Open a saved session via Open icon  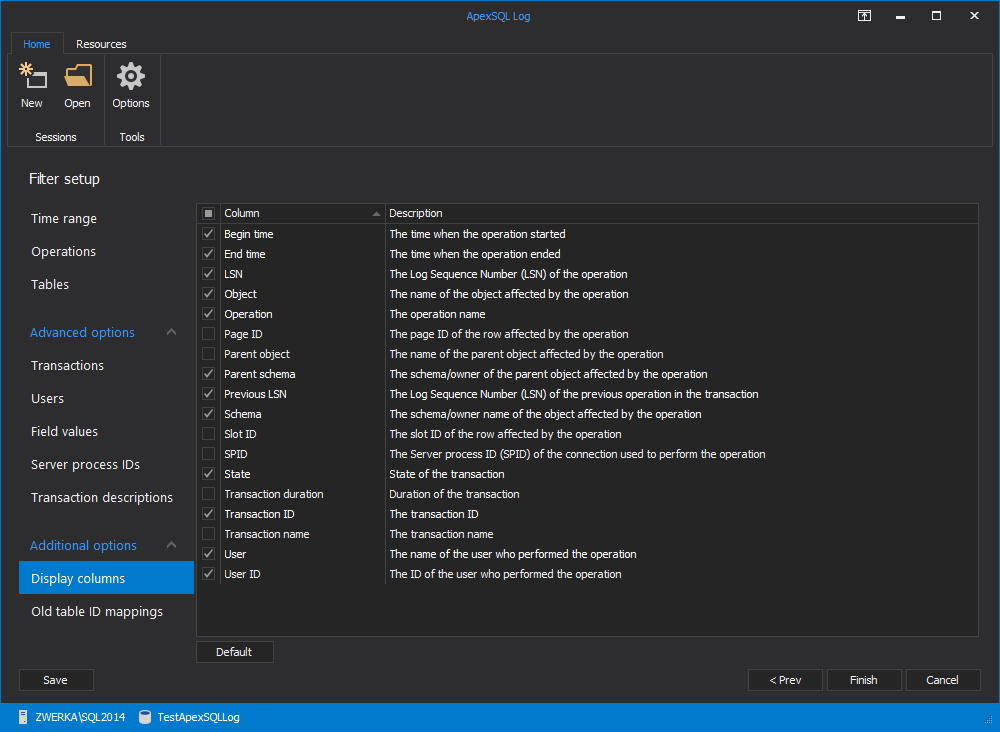[78, 76]
